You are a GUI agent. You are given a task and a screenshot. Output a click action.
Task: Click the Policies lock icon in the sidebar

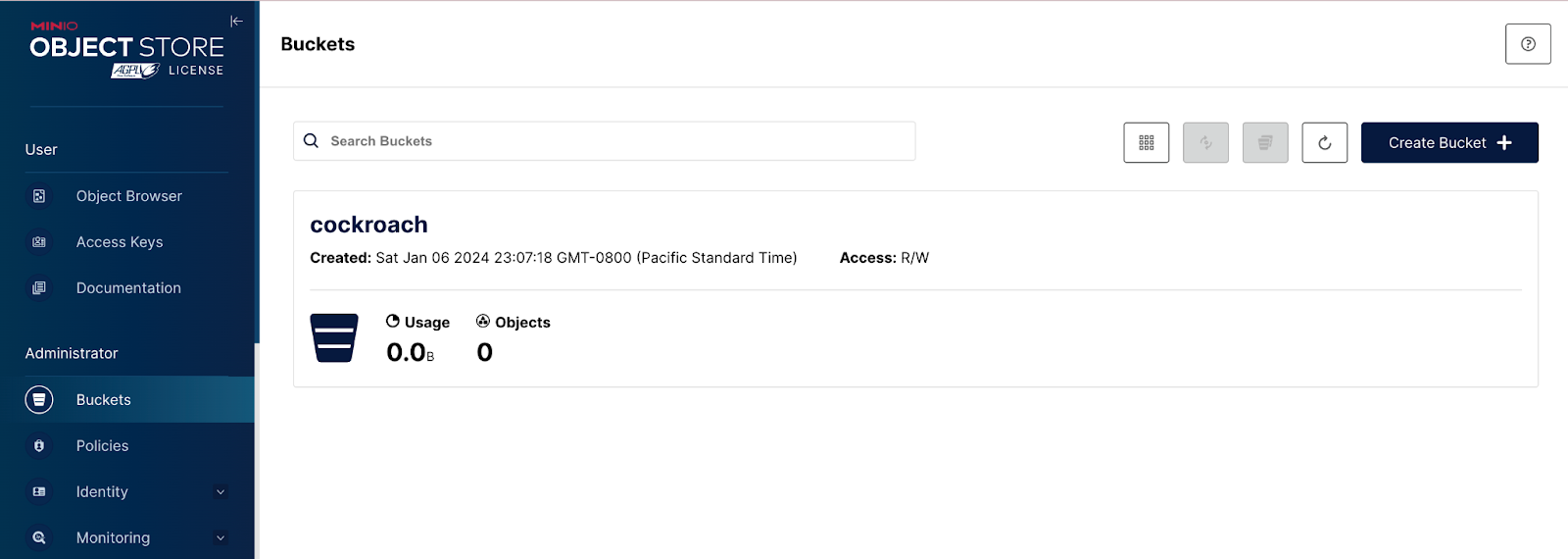tap(39, 446)
